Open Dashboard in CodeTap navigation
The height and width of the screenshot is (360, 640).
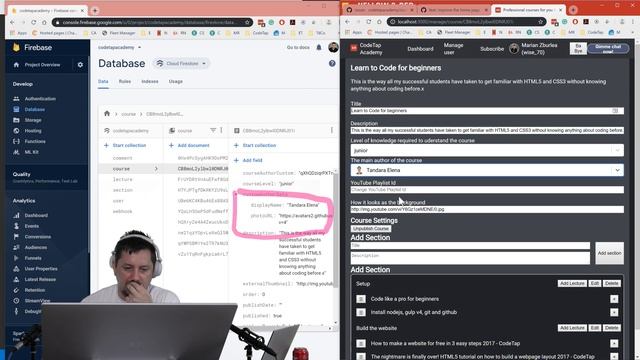[420, 49]
